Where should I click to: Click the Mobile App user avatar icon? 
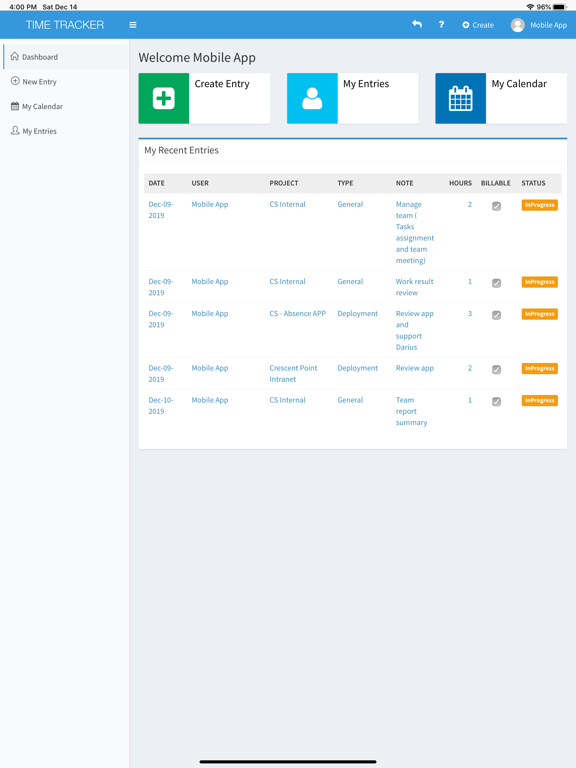click(x=518, y=25)
